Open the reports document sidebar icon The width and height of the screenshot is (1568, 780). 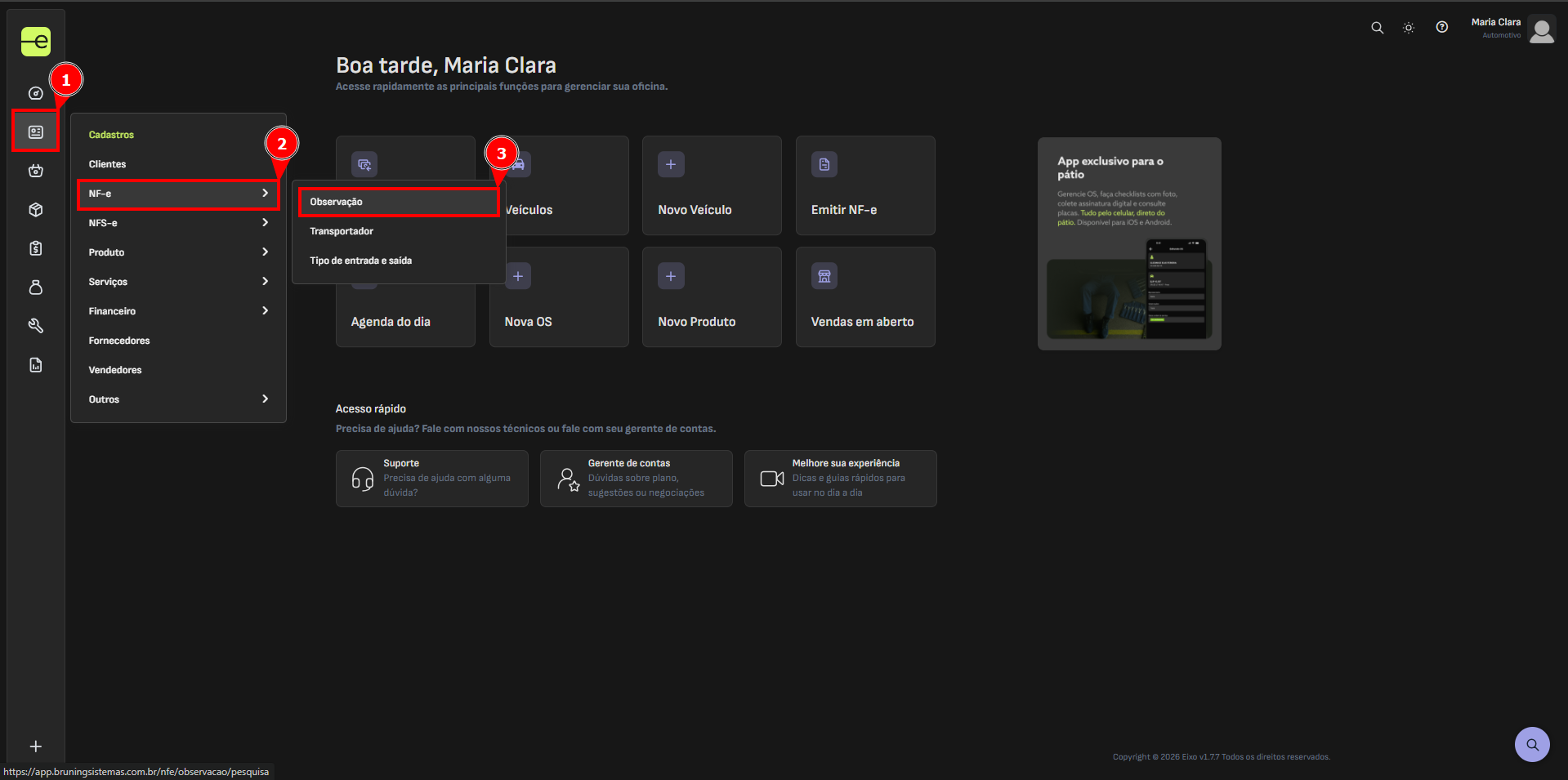(36, 365)
